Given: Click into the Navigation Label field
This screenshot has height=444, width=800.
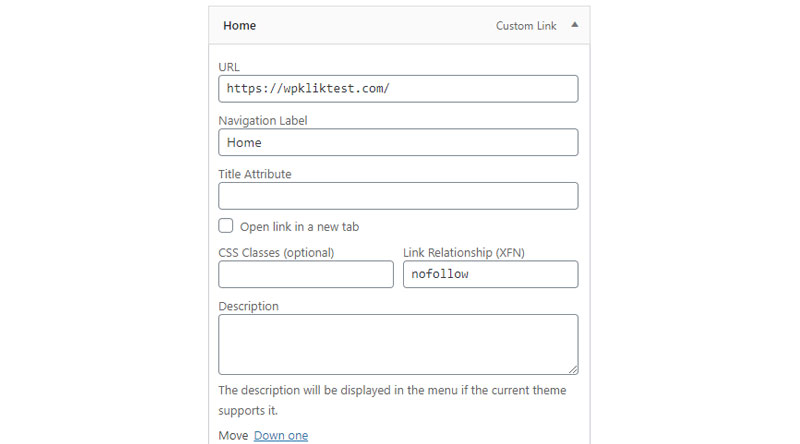Looking at the screenshot, I should pyautogui.click(x=398, y=142).
